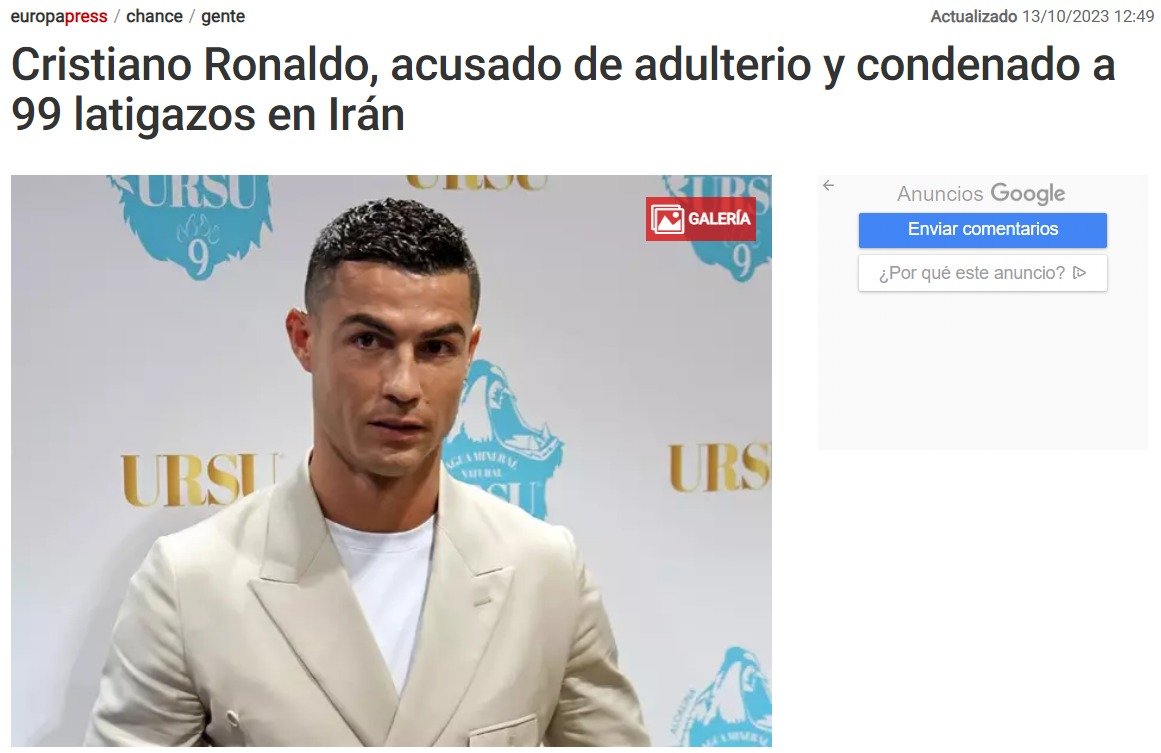
Task: Click the blue Enviar comentarios button
Action: pyautogui.click(x=983, y=230)
